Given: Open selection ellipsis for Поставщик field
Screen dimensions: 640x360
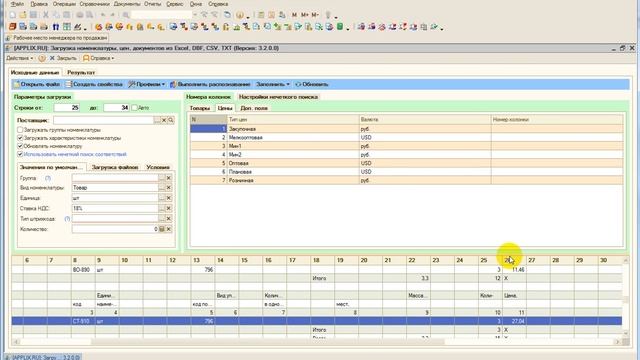Looking at the screenshot, I should click(x=157, y=120).
